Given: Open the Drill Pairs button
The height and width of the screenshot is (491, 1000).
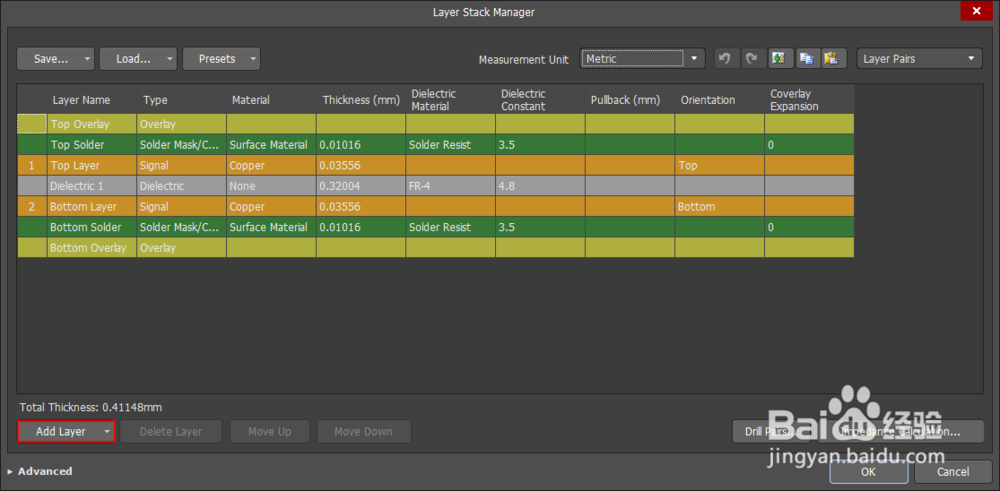Looking at the screenshot, I should click(771, 432).
